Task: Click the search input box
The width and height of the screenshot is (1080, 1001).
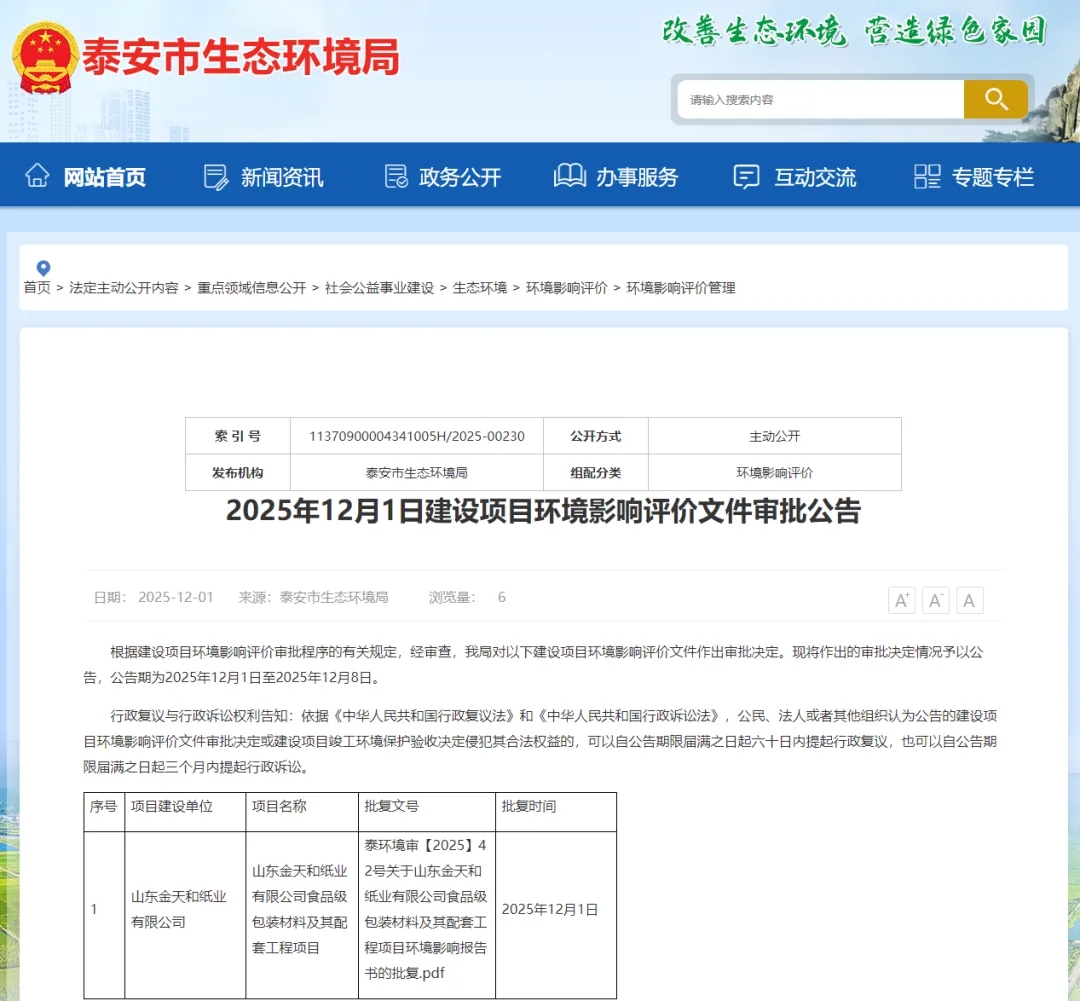Action: pyautogui.click(x=820, y=99)
